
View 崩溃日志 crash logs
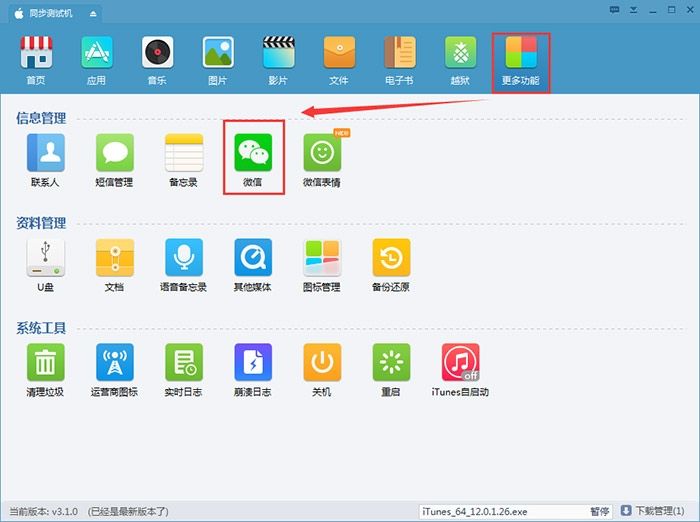(x=253, y=362)
